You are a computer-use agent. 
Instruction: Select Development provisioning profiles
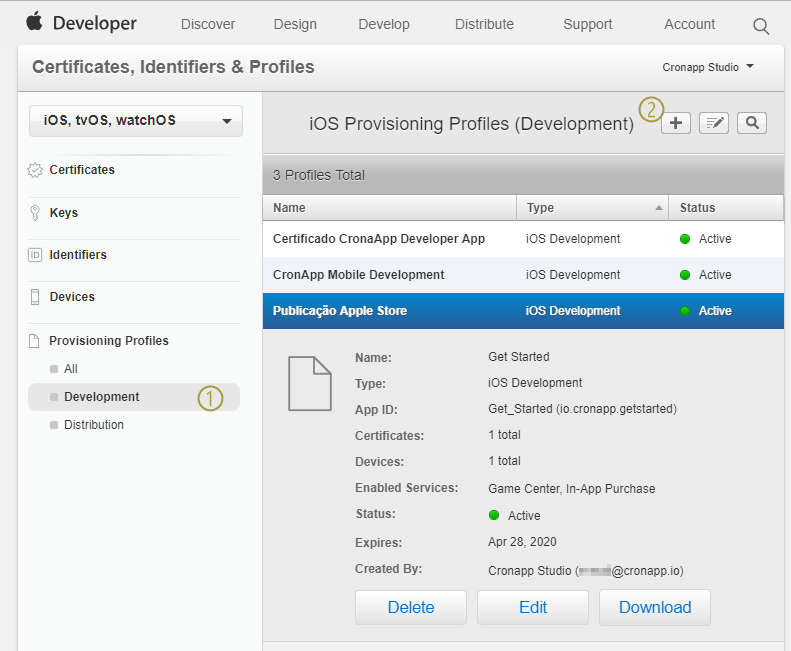point(134,397)
